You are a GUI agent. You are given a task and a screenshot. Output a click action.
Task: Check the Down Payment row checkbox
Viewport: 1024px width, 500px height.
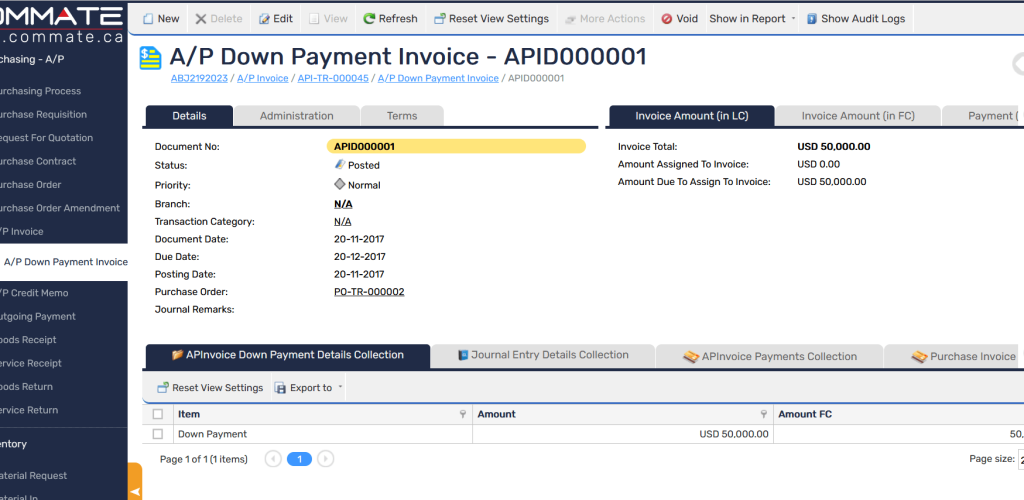tap(157, 433)
